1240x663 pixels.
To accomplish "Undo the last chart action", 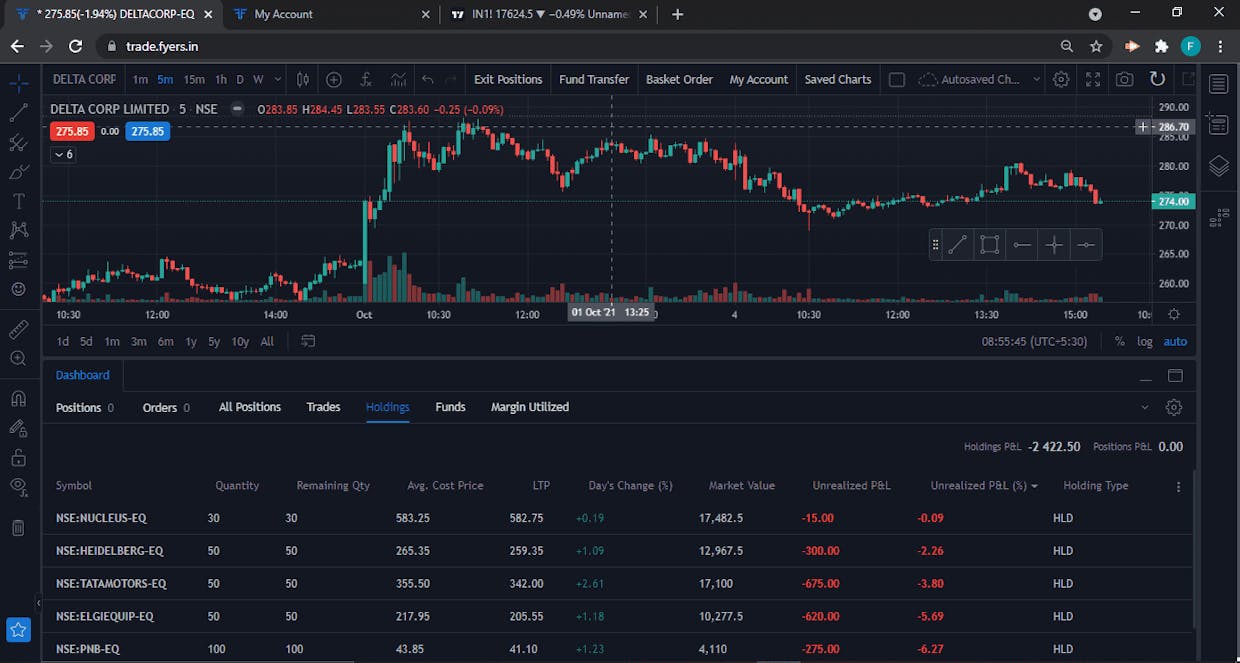I will click(428, 79).
